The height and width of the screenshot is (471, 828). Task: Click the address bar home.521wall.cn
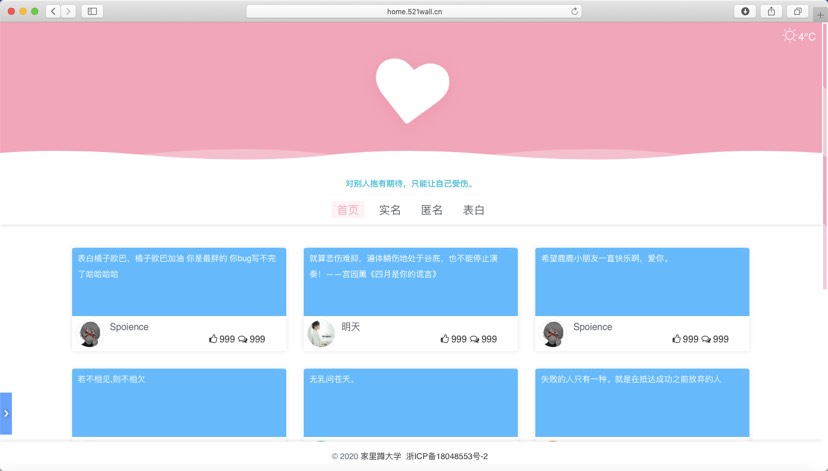(x=414, y=11)
